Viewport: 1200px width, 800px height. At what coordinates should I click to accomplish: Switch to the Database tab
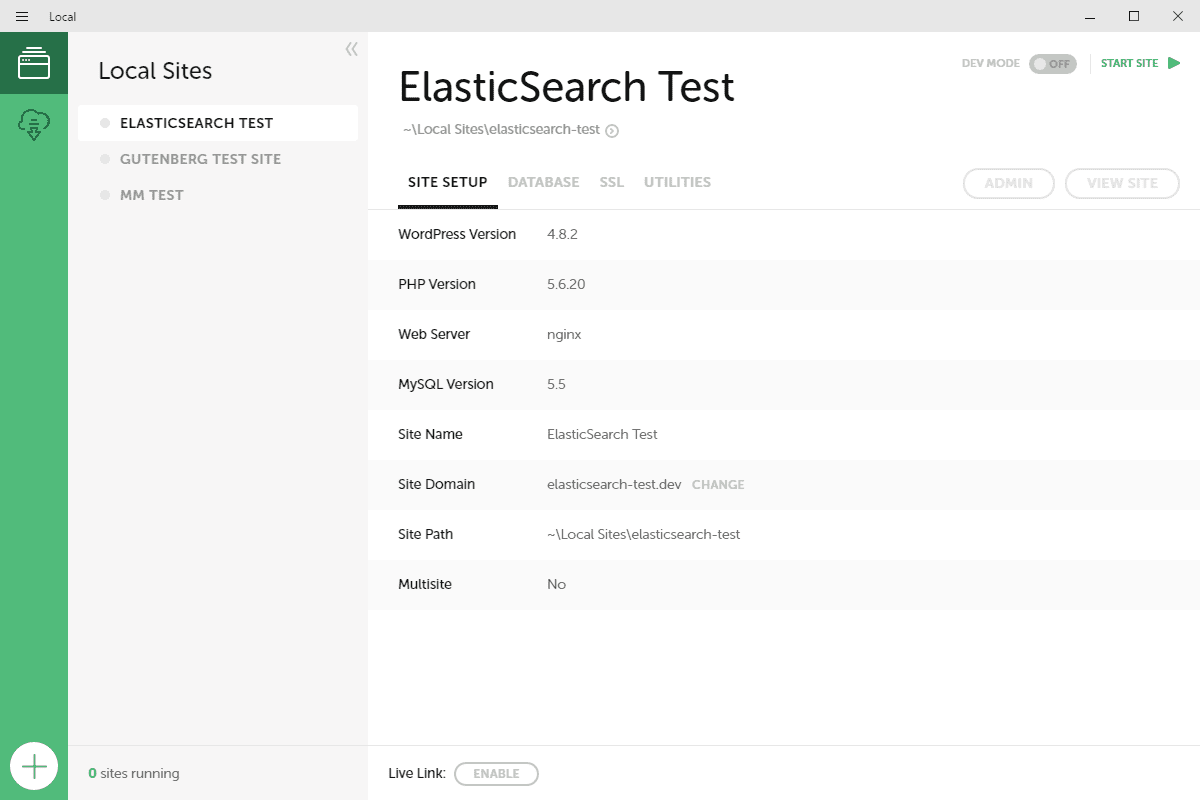coord(543,182)
